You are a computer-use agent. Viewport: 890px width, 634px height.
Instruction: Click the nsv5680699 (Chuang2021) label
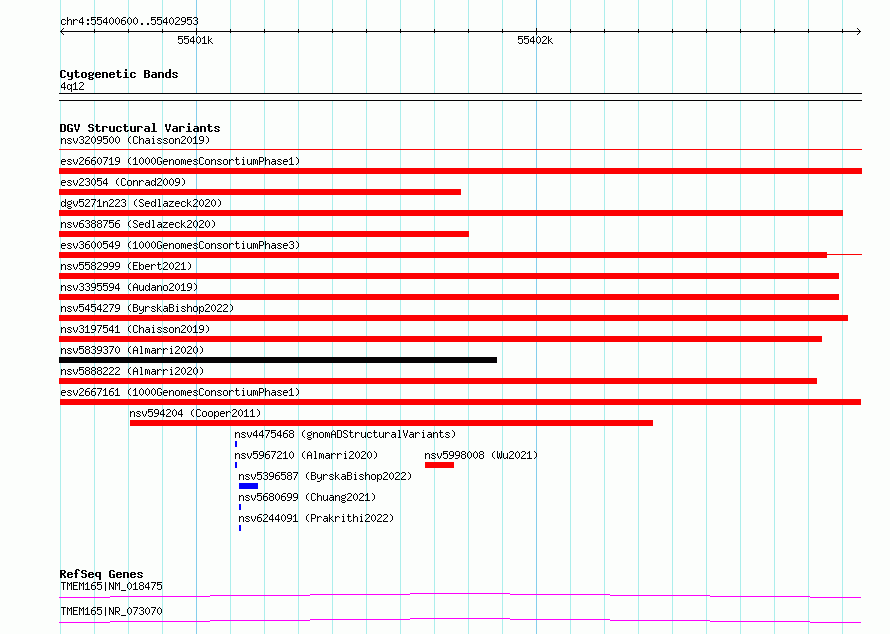307,497
